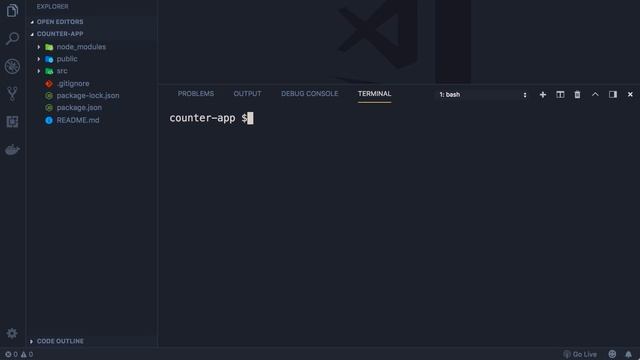Screen dimensions: 640x360
Task: Click the package-lock.json file icon
Action: [x=49, y=96]
